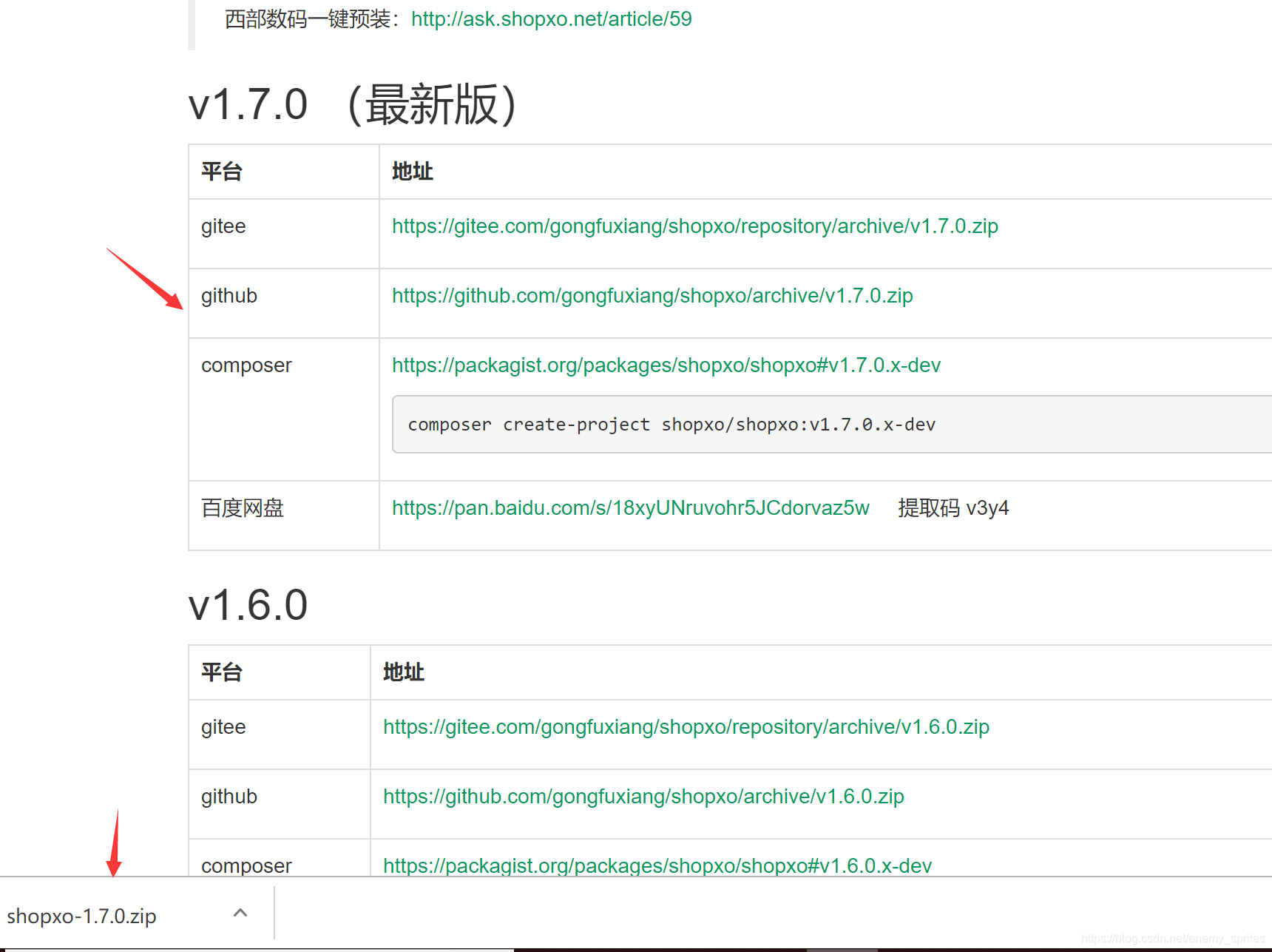
Task: Open the gitee v1.6.0 zip download link
Action: click(686, 727)
